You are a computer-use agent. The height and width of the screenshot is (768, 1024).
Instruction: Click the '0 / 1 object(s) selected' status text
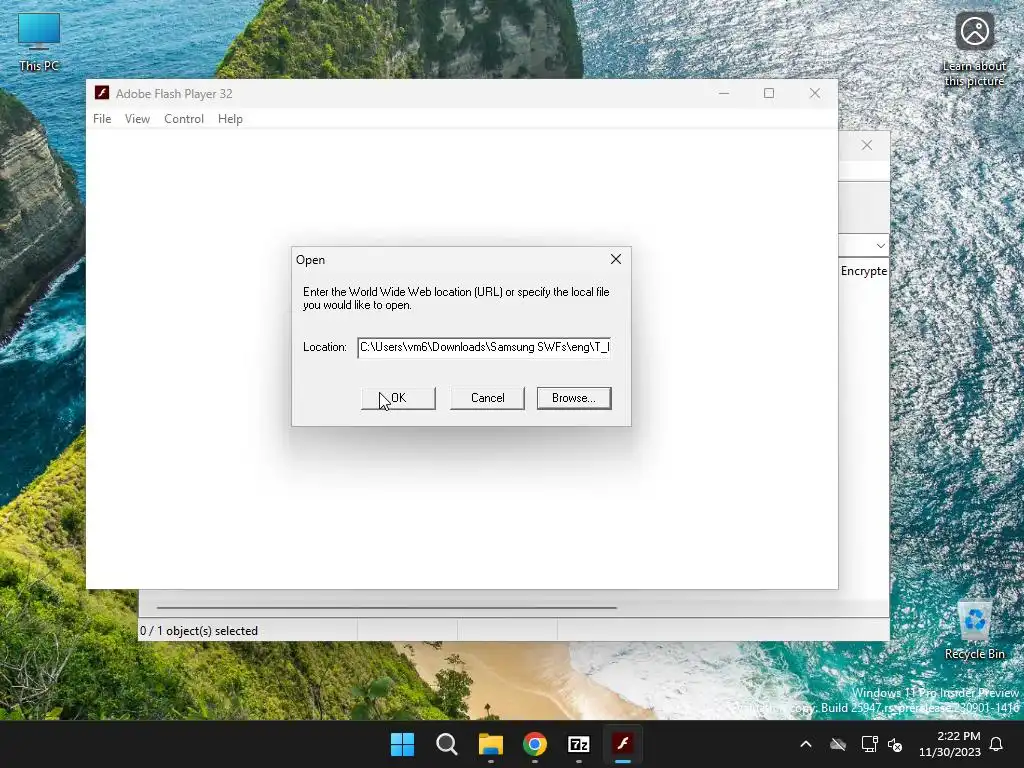point(199,631)
